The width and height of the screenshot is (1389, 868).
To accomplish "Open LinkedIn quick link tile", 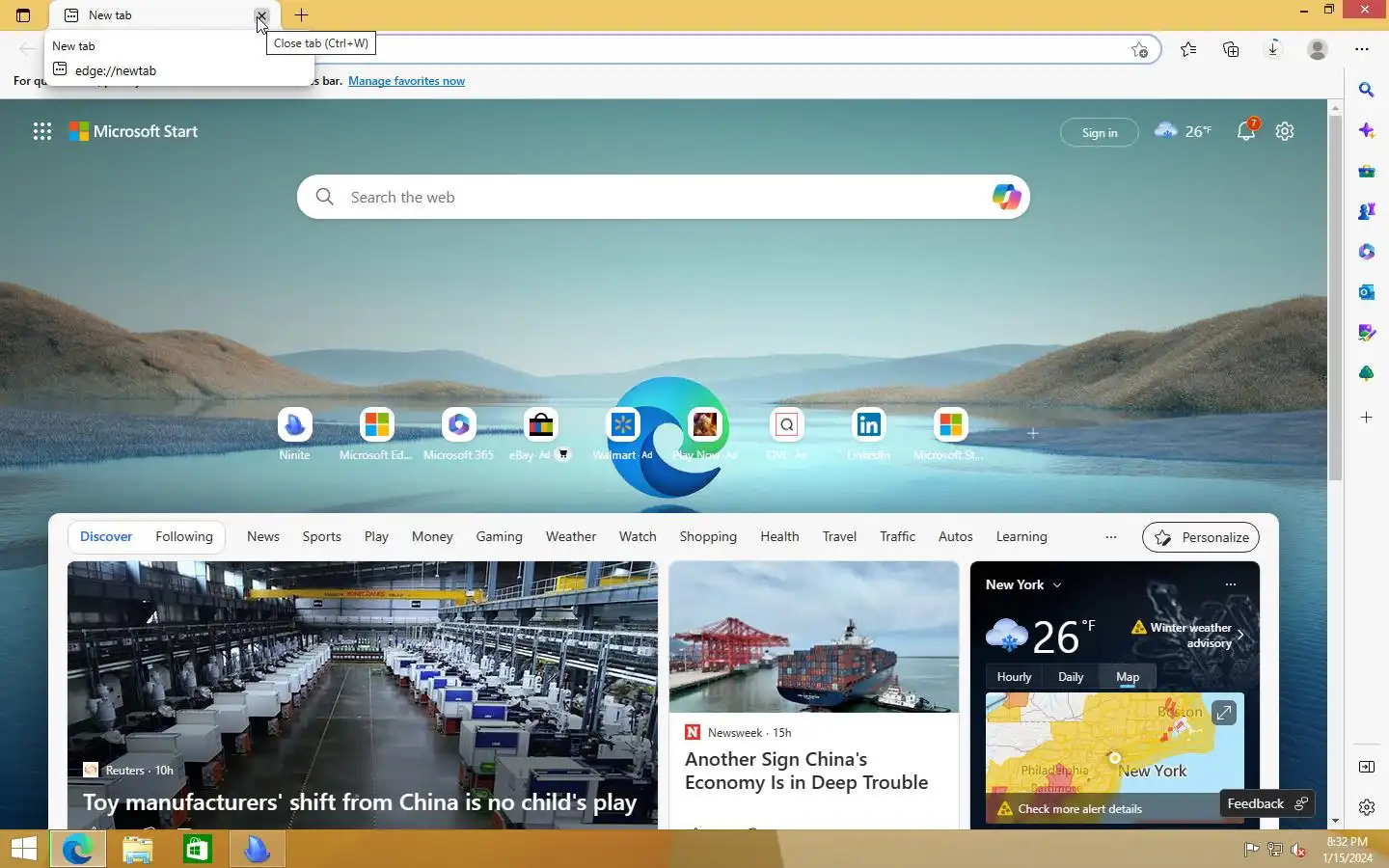I will click(868, 434).
